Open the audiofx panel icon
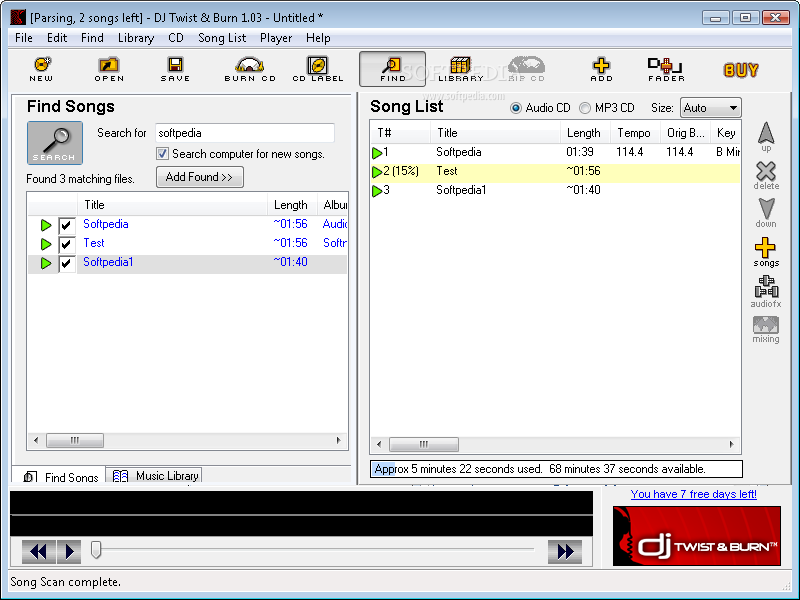Screen dimensions: 800x600 click(766, 291)
